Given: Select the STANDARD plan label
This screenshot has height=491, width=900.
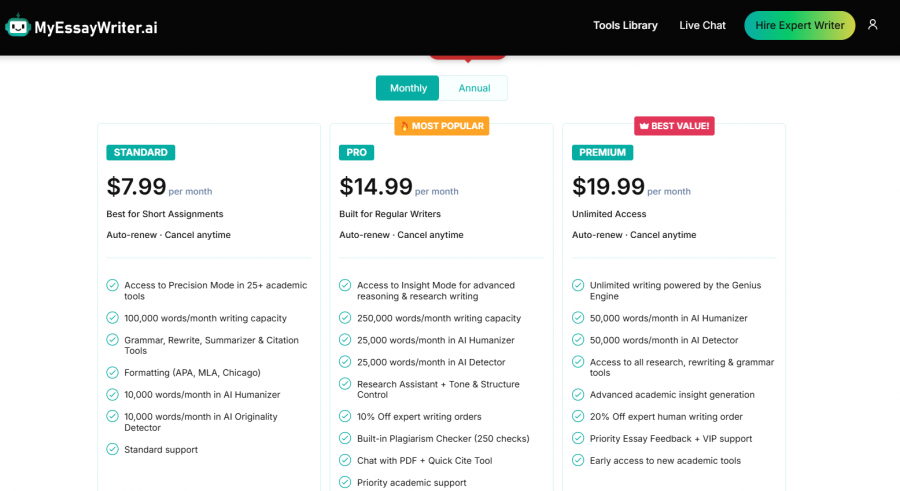Looking at the screenshot, I should (141, 152).
